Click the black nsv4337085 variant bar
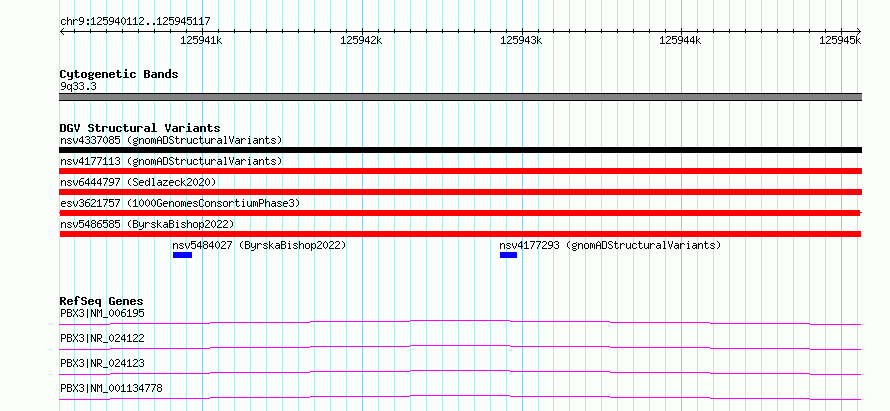 (460, 150)
